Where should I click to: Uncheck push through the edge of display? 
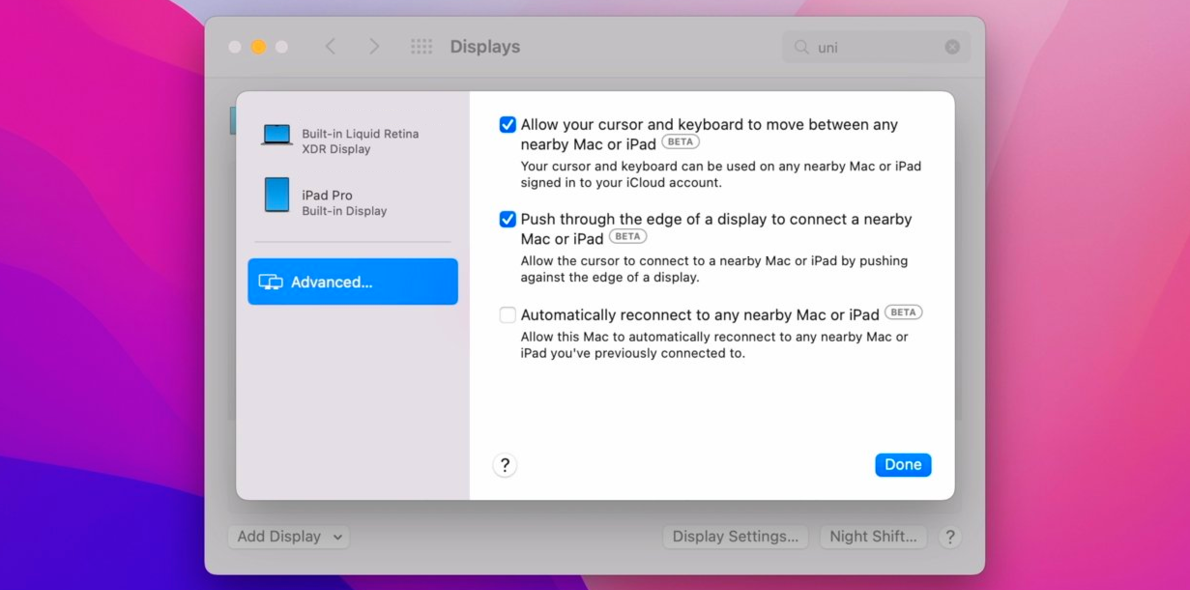508,219
